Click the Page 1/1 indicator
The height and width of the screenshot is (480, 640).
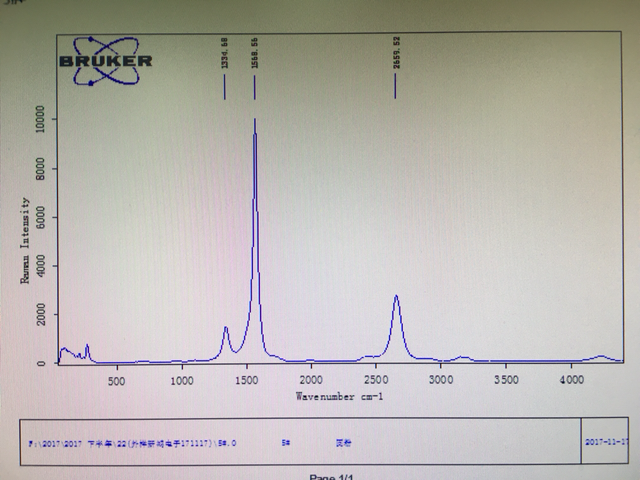click(331, 477)
